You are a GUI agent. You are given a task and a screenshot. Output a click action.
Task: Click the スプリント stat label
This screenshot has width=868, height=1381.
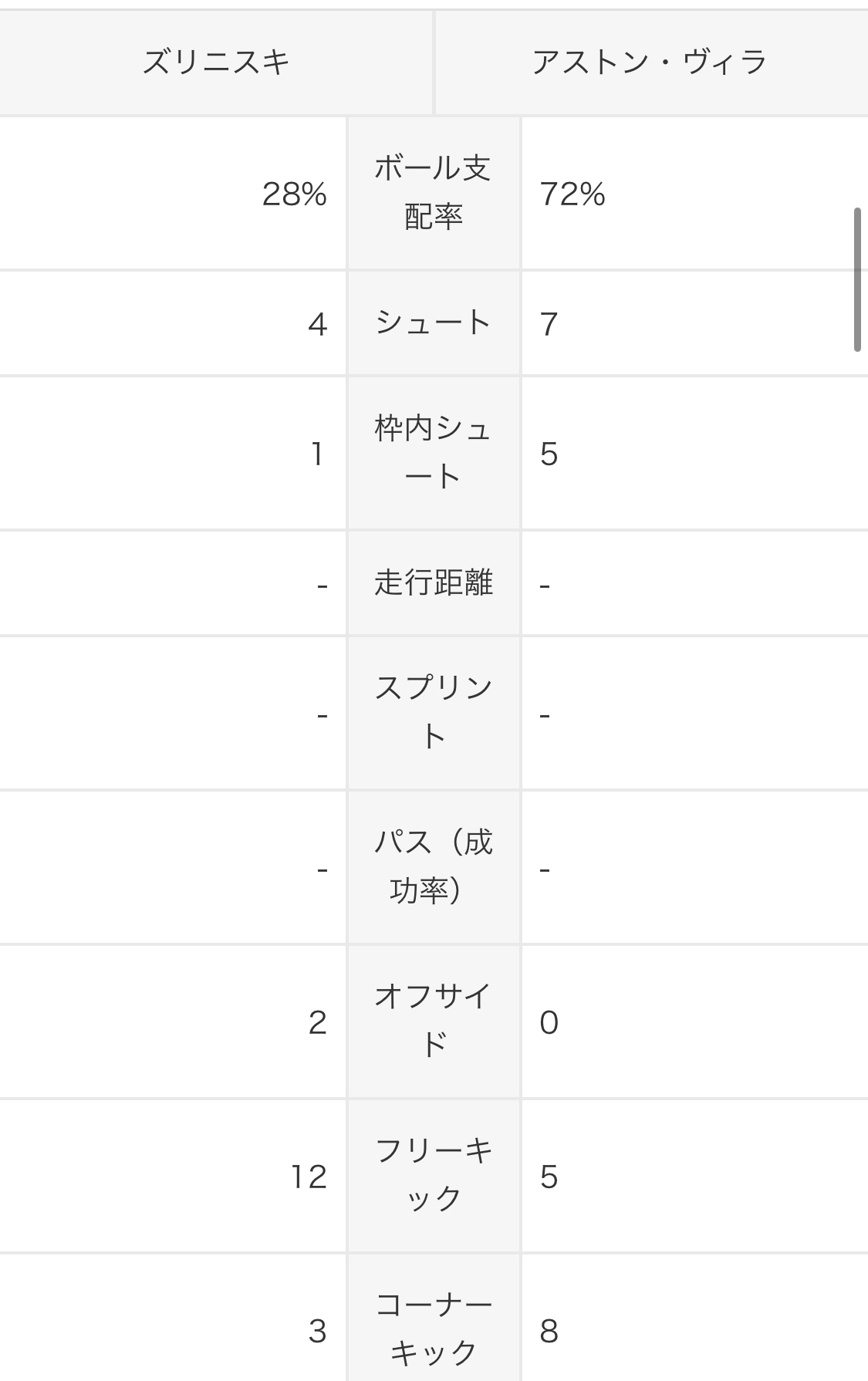pos(433,713)
